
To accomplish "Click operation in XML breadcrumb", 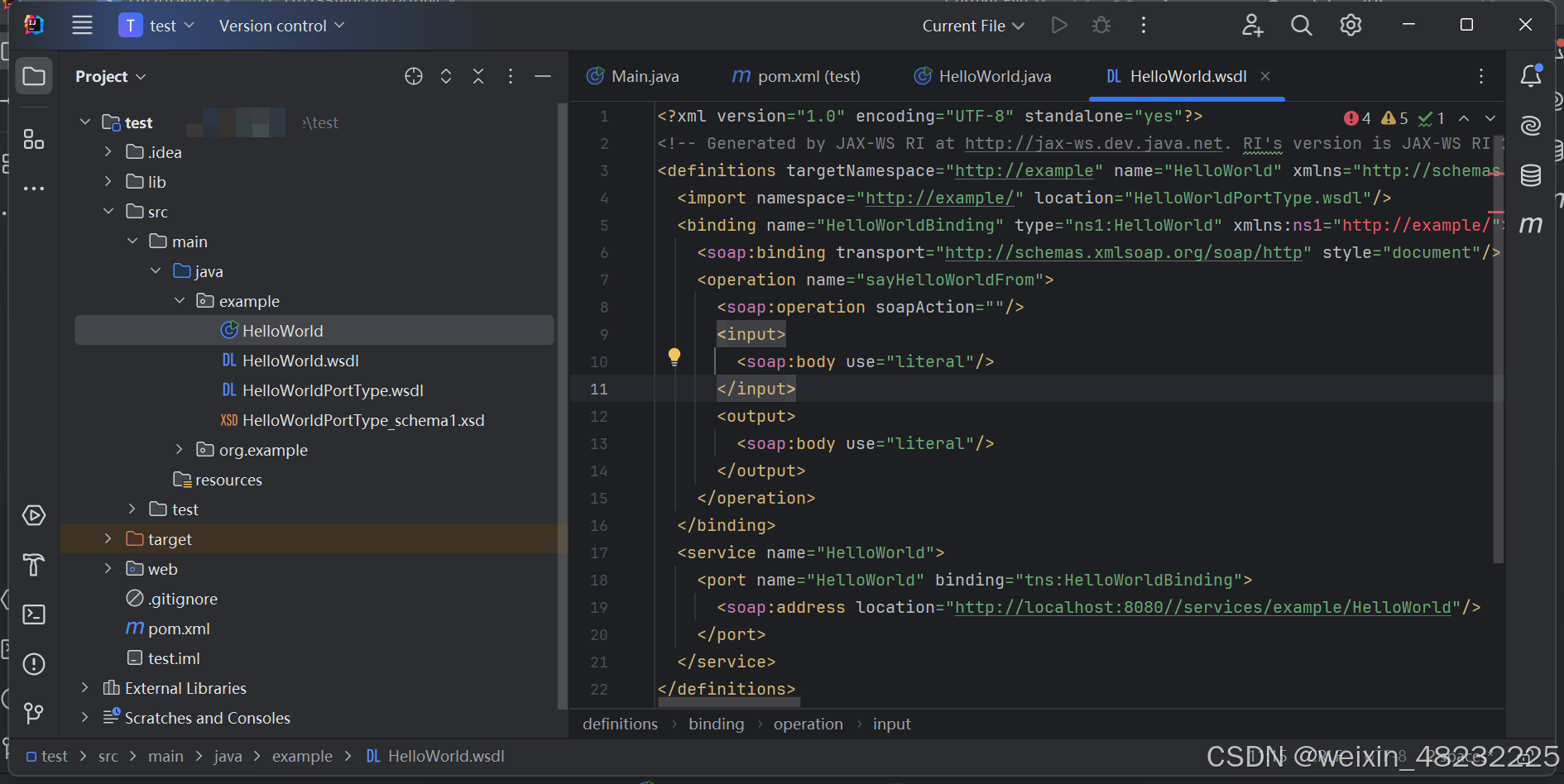I will [808, 724].
